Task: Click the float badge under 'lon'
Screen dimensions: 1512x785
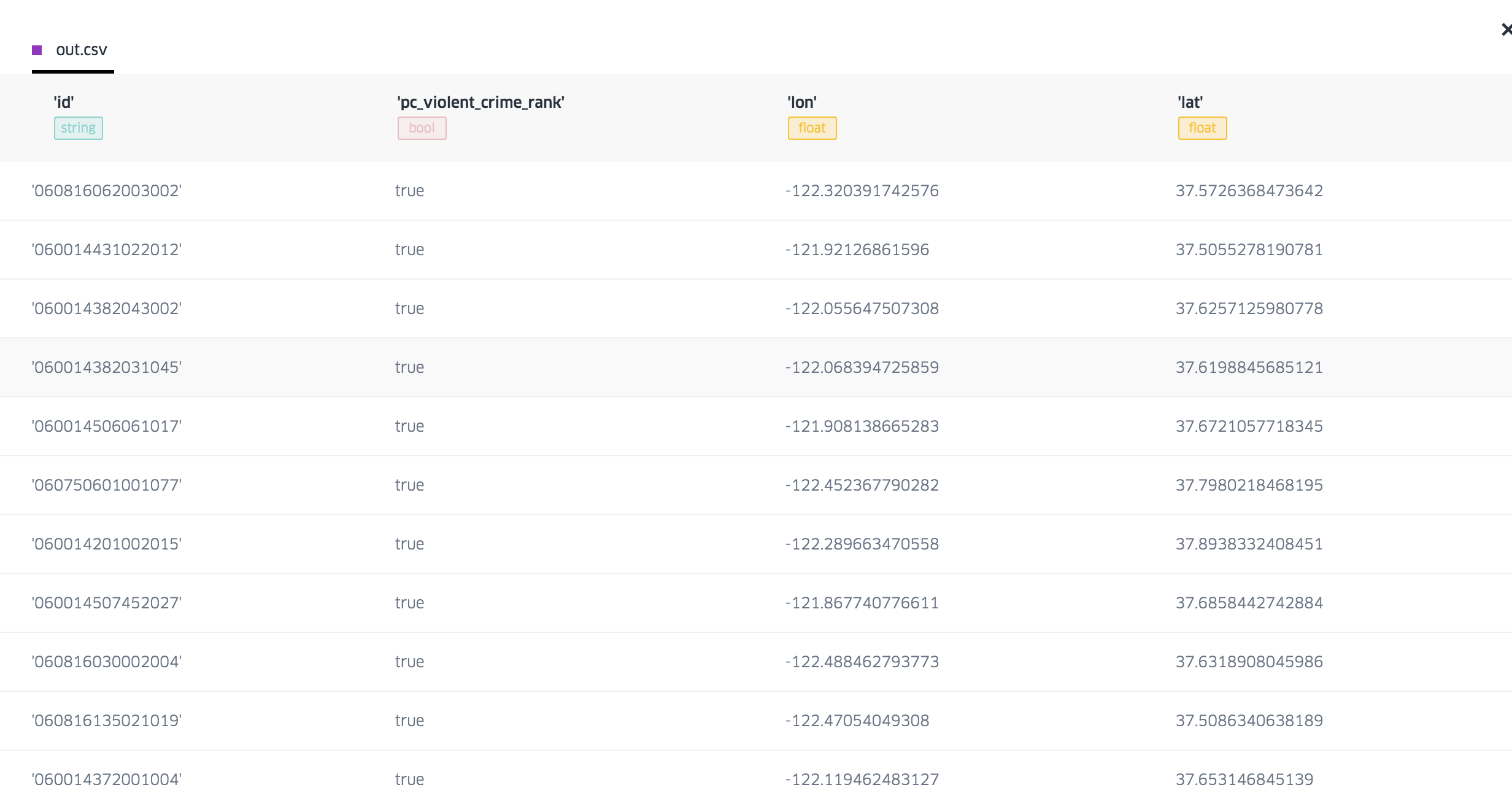Action: click(812, 128)
